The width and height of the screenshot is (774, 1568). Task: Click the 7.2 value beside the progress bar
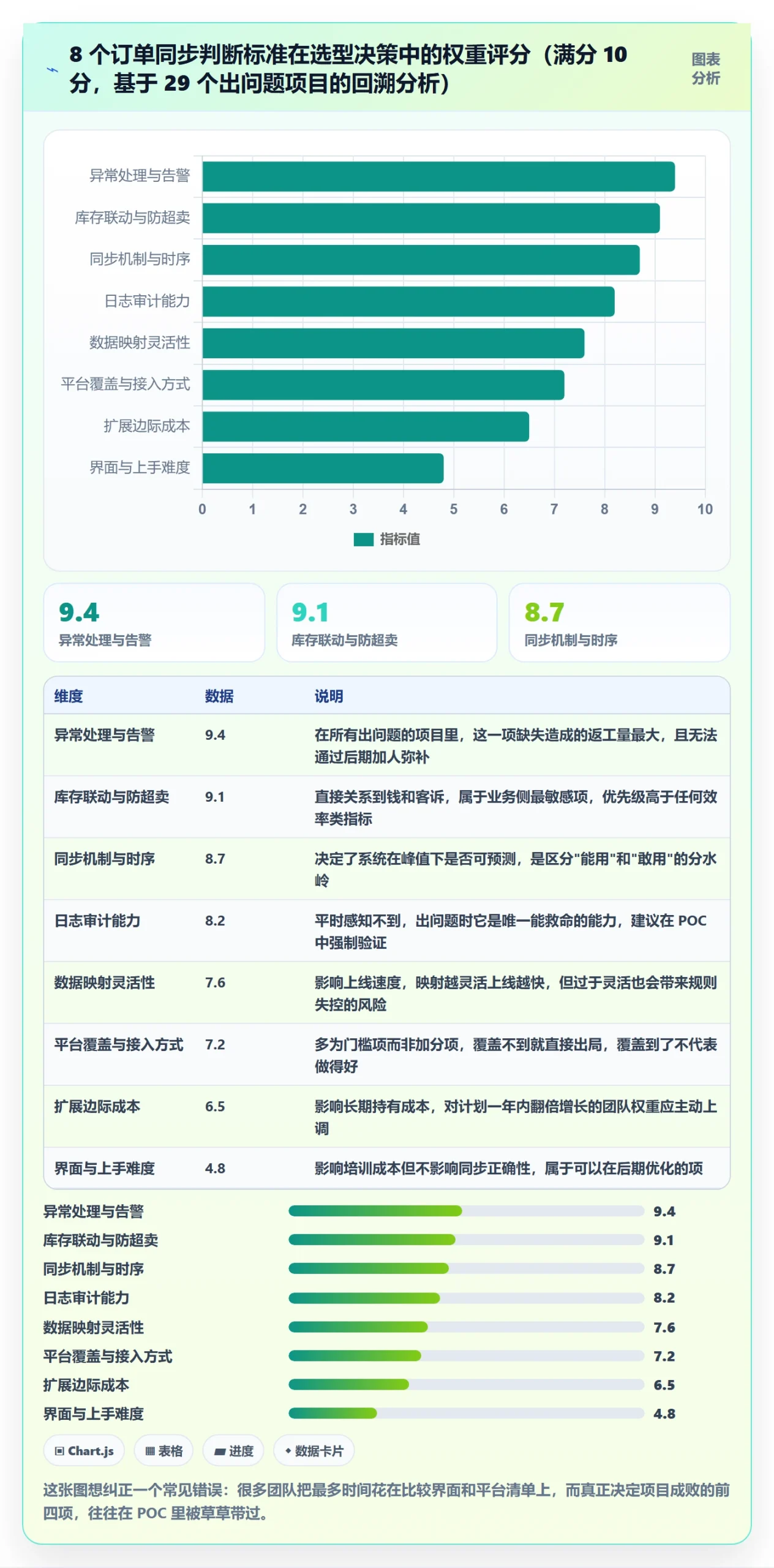tap(664, 1355)
